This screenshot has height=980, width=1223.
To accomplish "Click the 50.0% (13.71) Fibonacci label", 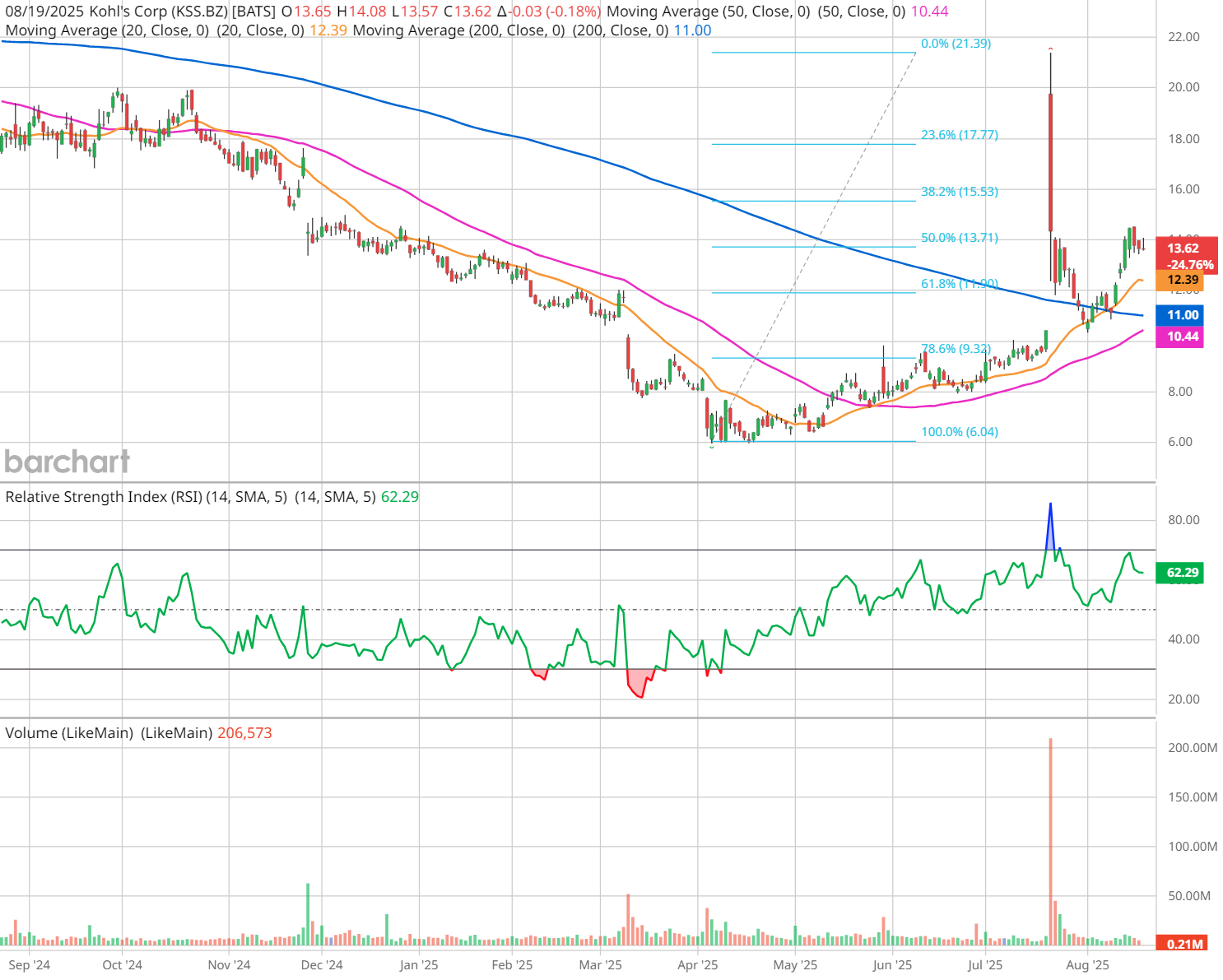I will click(960, 238).
